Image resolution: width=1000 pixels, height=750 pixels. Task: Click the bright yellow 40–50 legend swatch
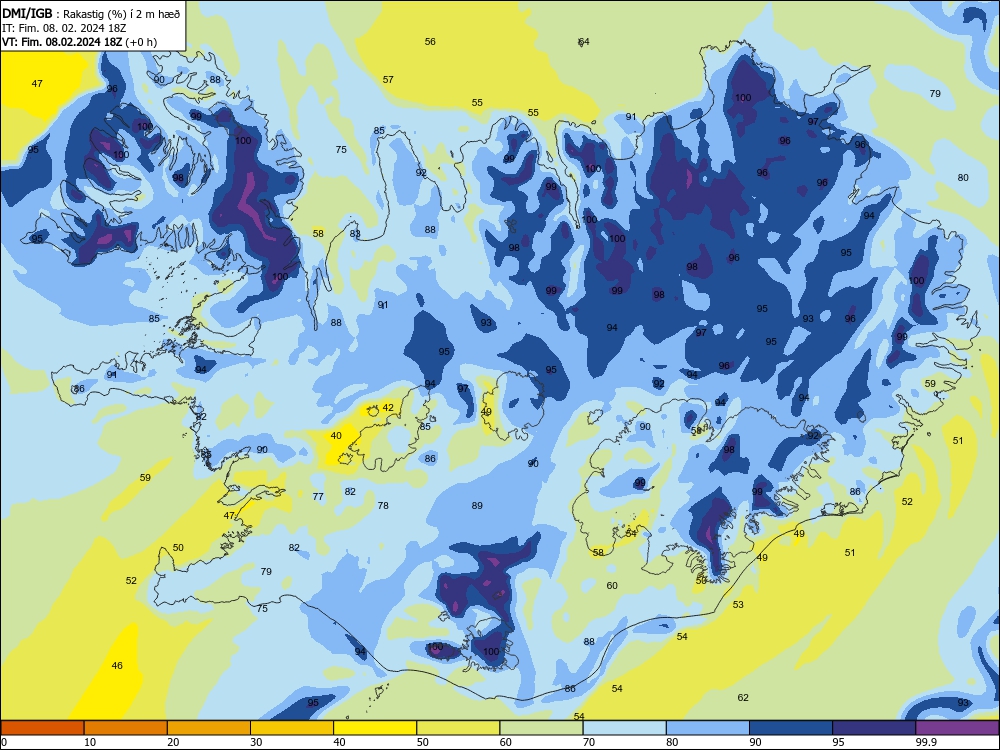pyautogui.click(x=375, y=728)
